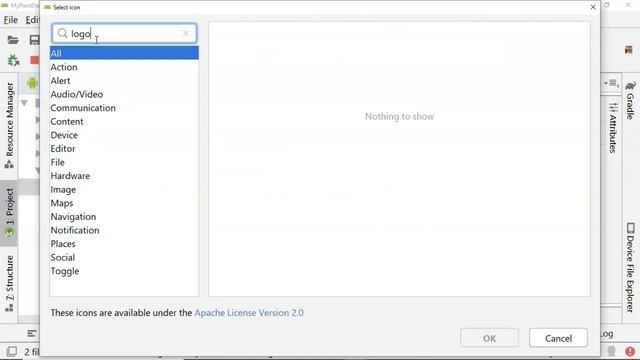Screen dimensions: 640x360
Task: Select the Image category
Action: coord(124,189)
